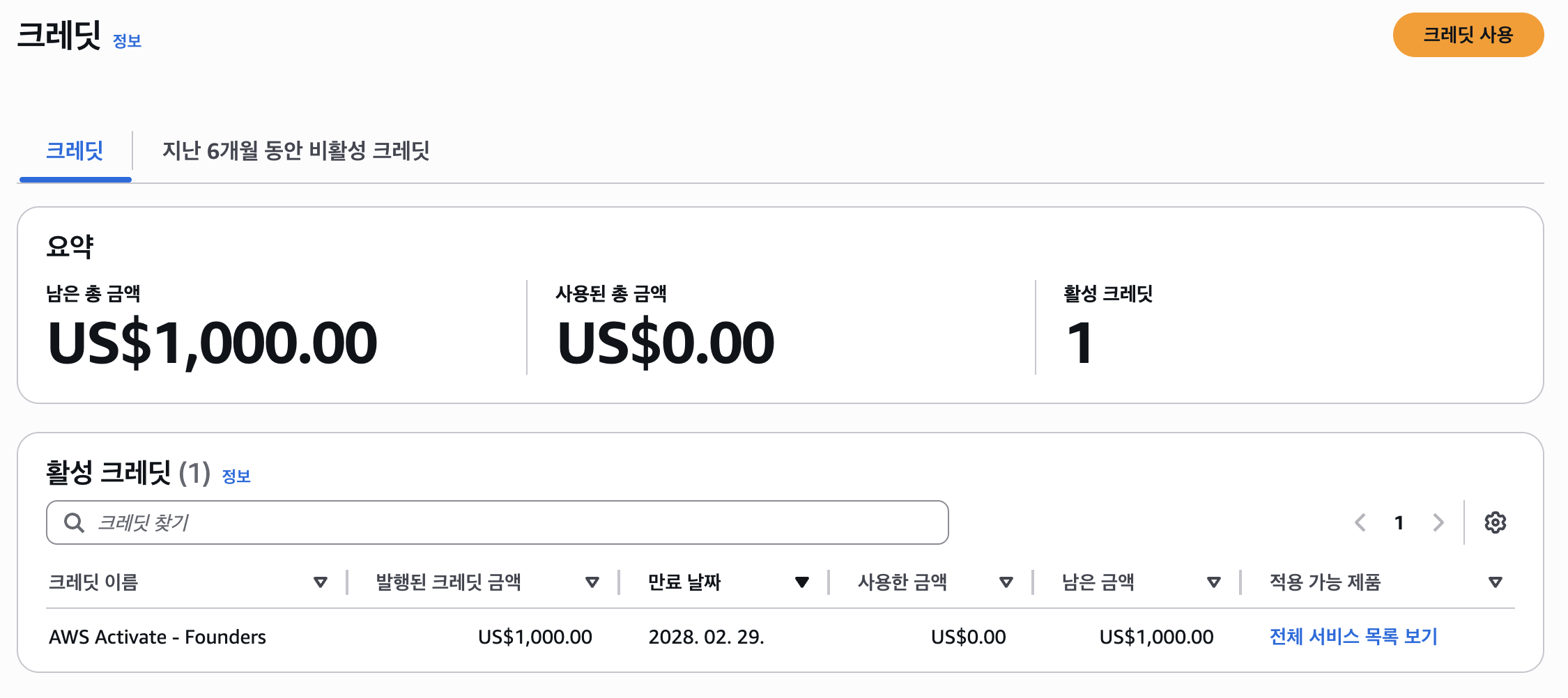Click divider between 크레딧 이름 and 발행된 크레딧 금액
1568x698 pixels.
point(347,582)
